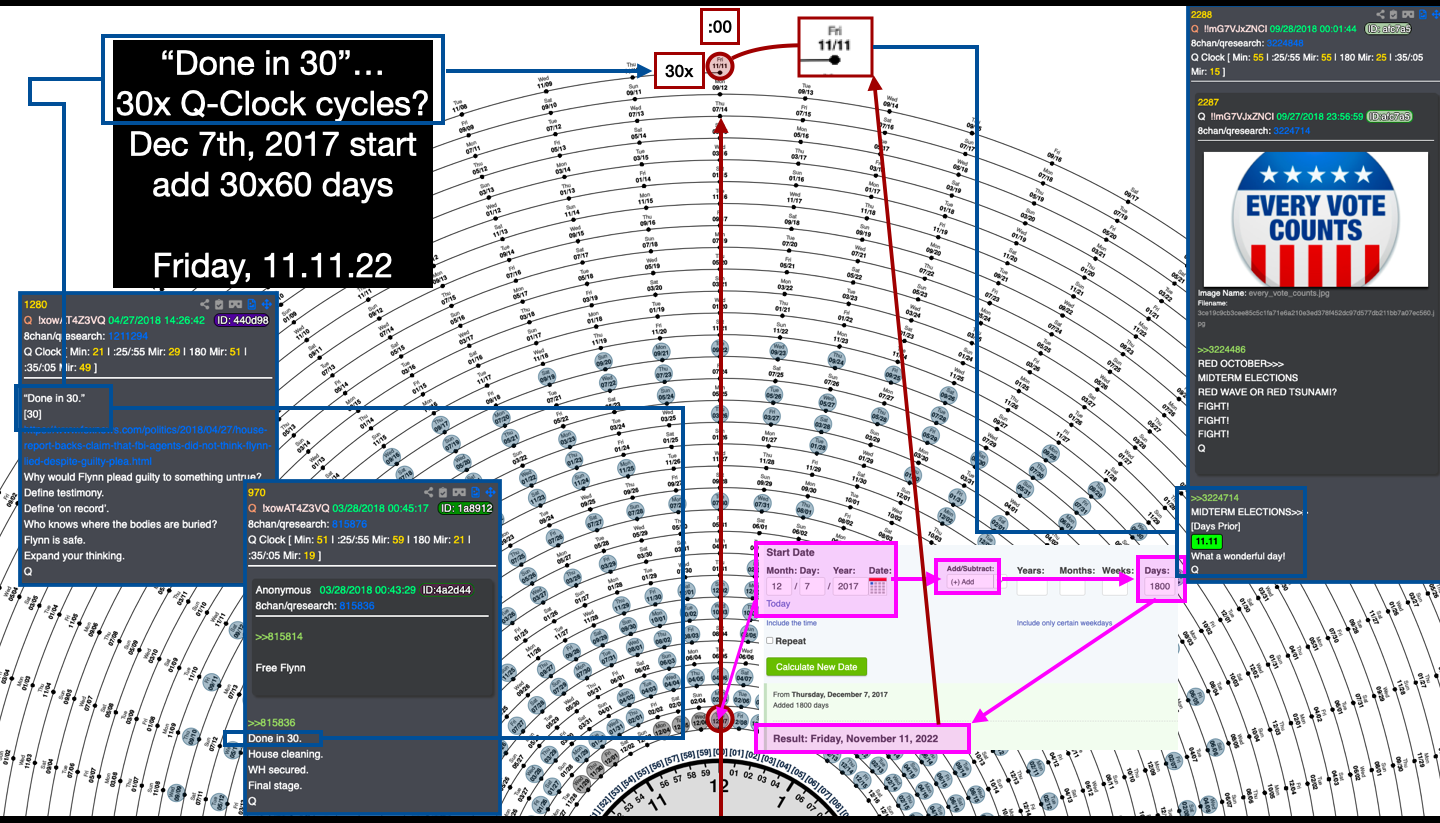Enable the Repeat checkbox
Viewport: 1440px width, 823px height.
click(769, 641)
